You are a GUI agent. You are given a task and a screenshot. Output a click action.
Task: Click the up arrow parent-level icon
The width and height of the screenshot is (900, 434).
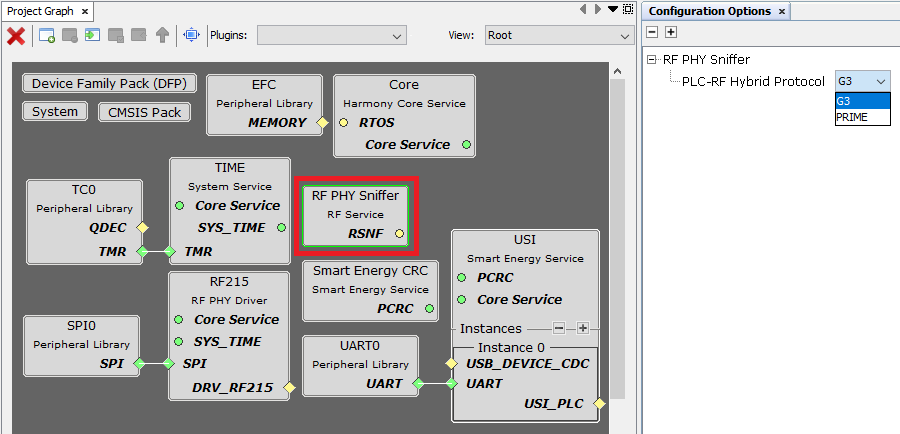(162, 35)
